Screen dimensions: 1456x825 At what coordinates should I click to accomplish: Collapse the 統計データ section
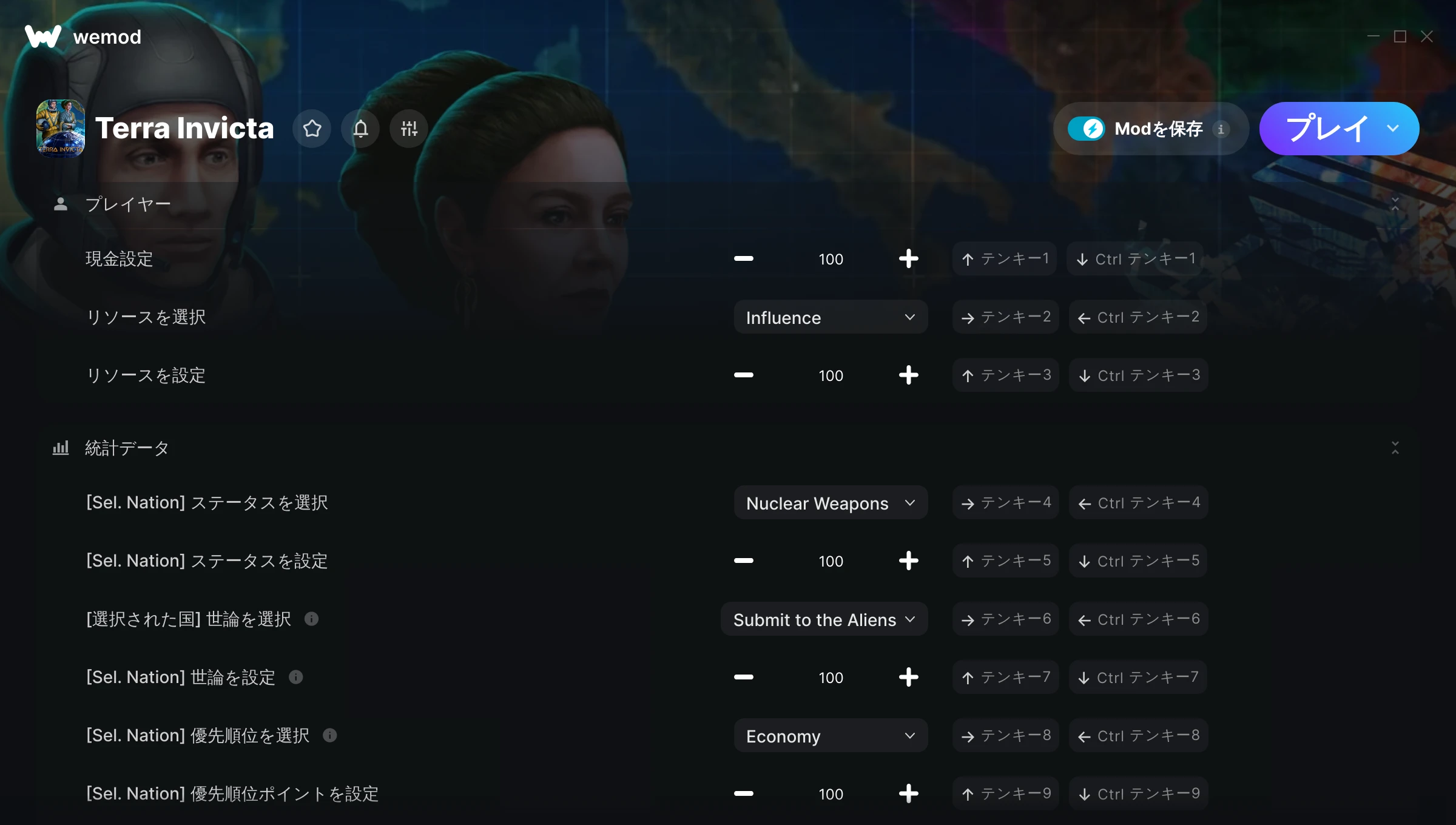point(1395,448)
